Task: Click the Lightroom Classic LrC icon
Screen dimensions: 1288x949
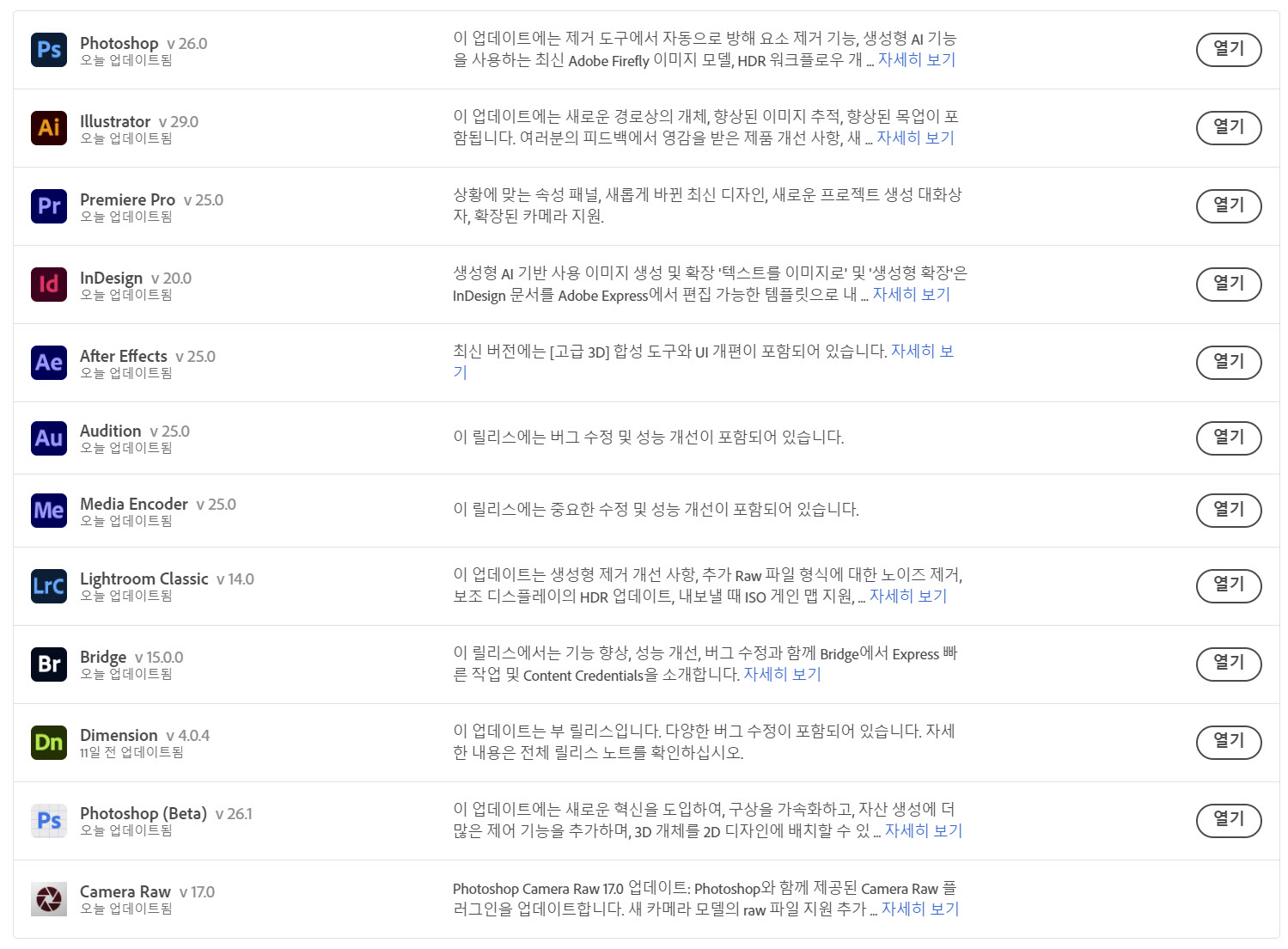Action: (x=49, y=586)
